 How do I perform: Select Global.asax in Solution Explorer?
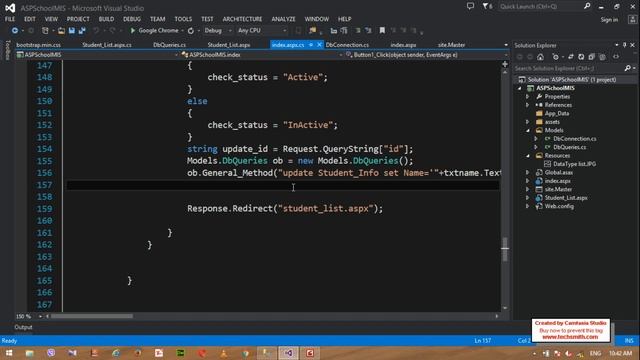(559, 173)
